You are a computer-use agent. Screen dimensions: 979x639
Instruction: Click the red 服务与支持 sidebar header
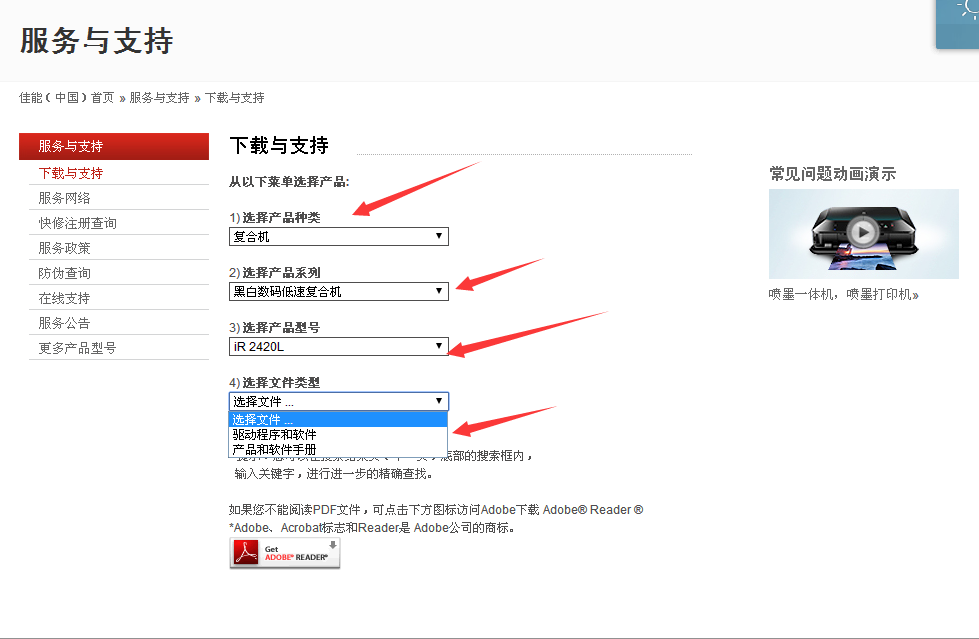pos(114,146)
